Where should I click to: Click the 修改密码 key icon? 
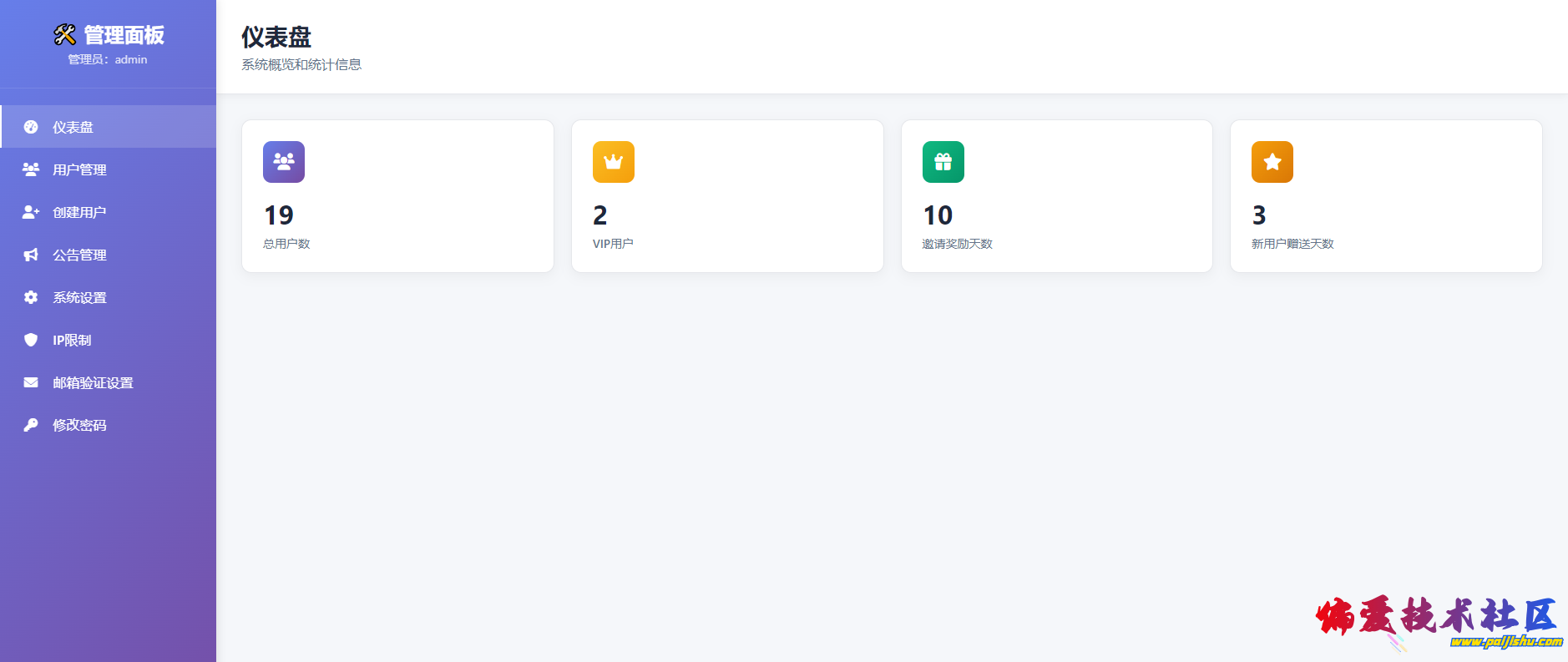coord(31,425)
